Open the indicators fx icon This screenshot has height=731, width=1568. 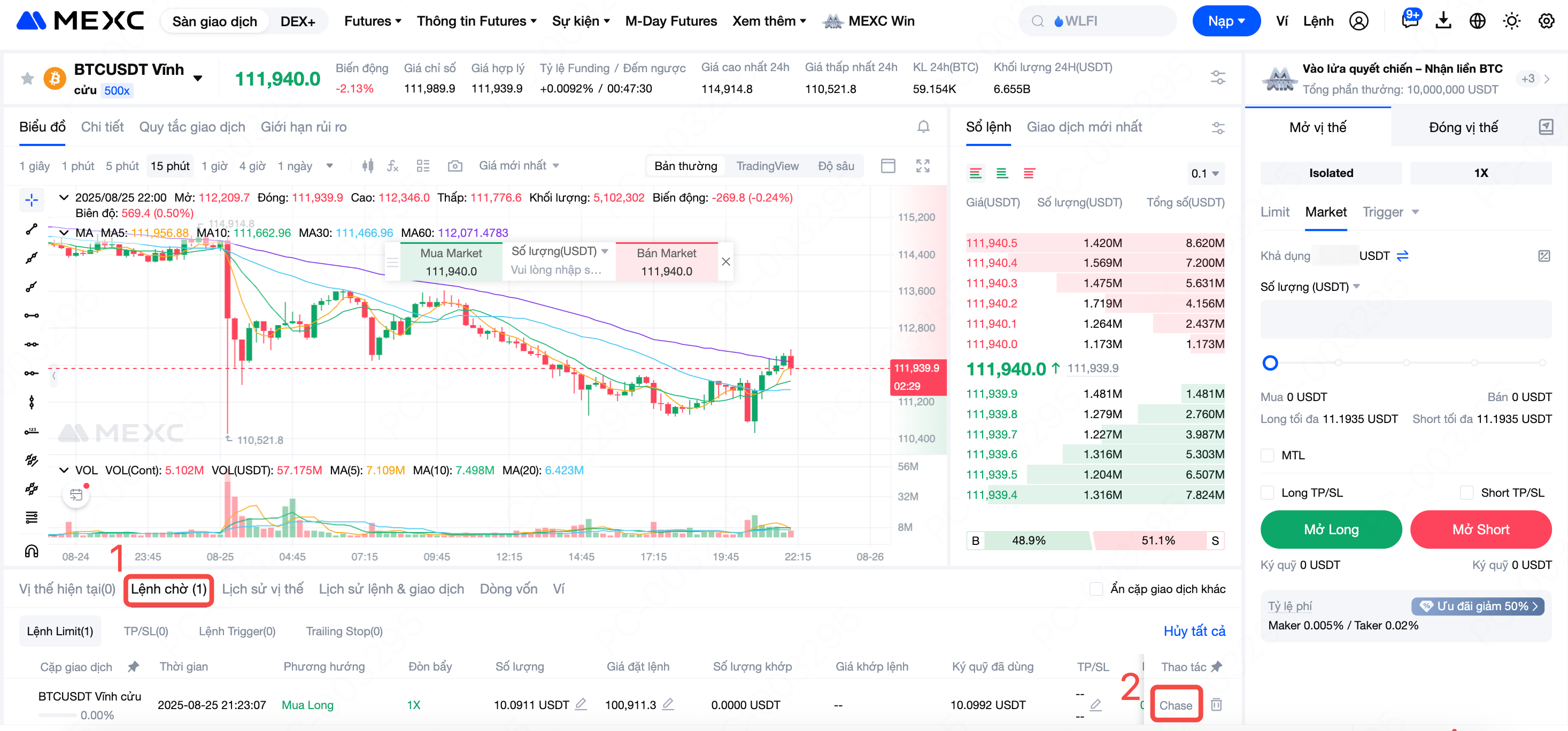tap(392, 166)
